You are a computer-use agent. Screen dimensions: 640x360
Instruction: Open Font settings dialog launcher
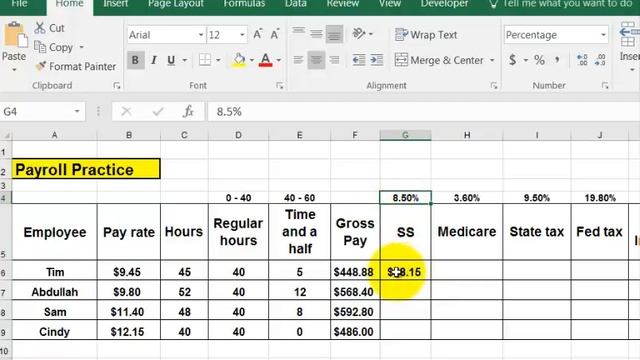point(280,85)
